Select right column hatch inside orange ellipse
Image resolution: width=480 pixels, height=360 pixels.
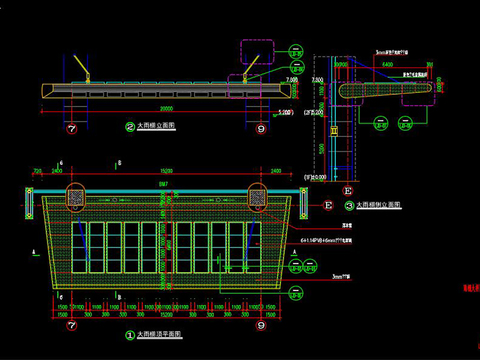[x=257, y=197]
